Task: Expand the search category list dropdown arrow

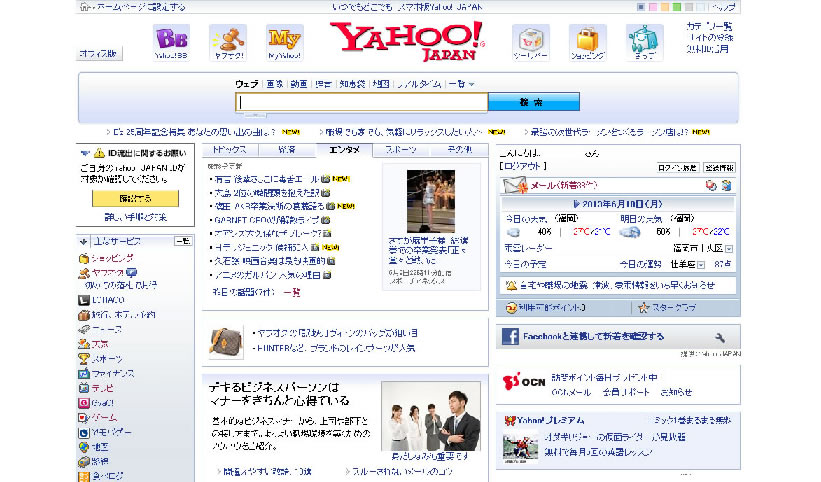Action: pyautogui.click(x=471, y=84)
